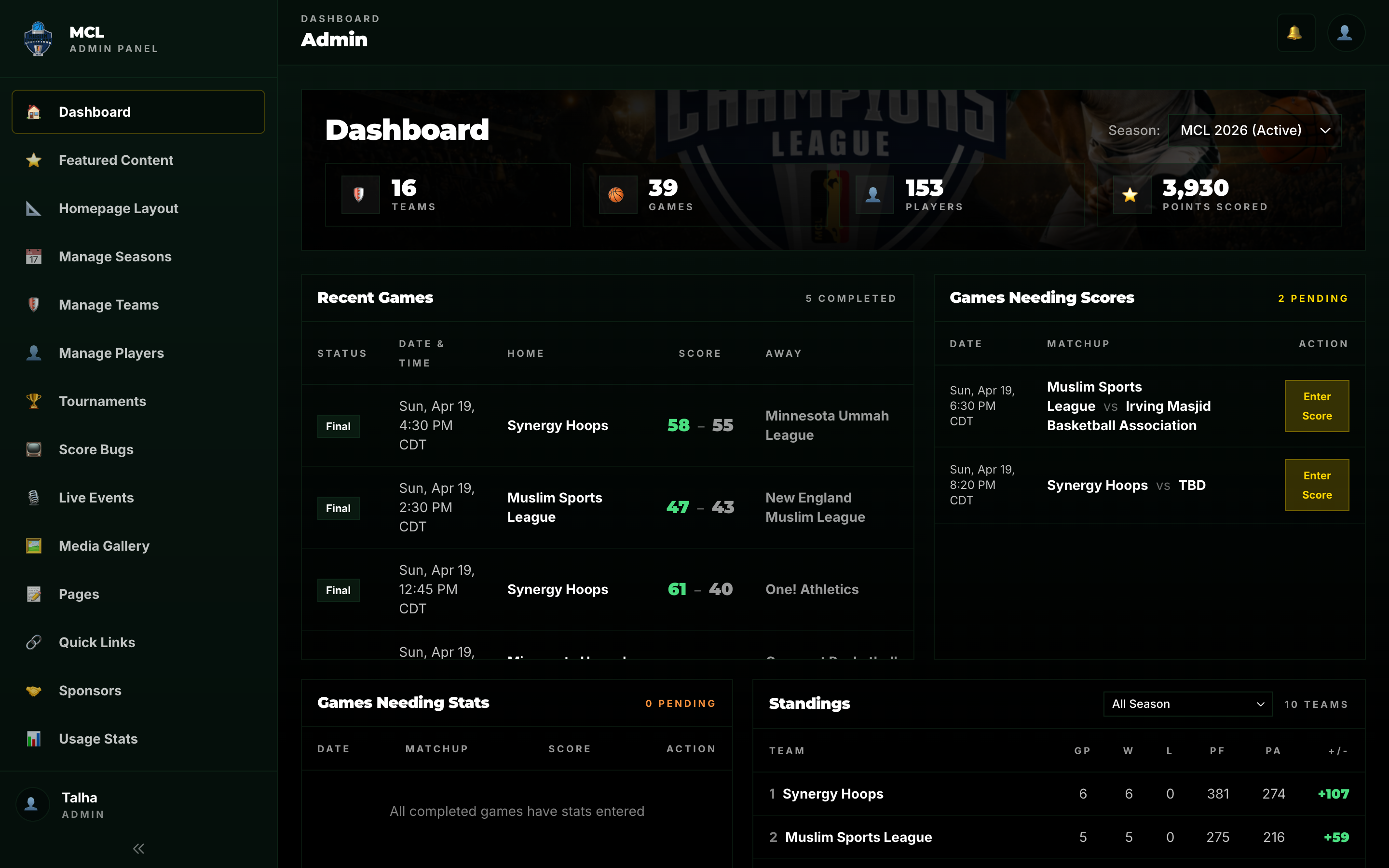The width and height of the screenshot is (1389, 868).
Task: Select the Manage Players person icon
Action: click(34, 353)
